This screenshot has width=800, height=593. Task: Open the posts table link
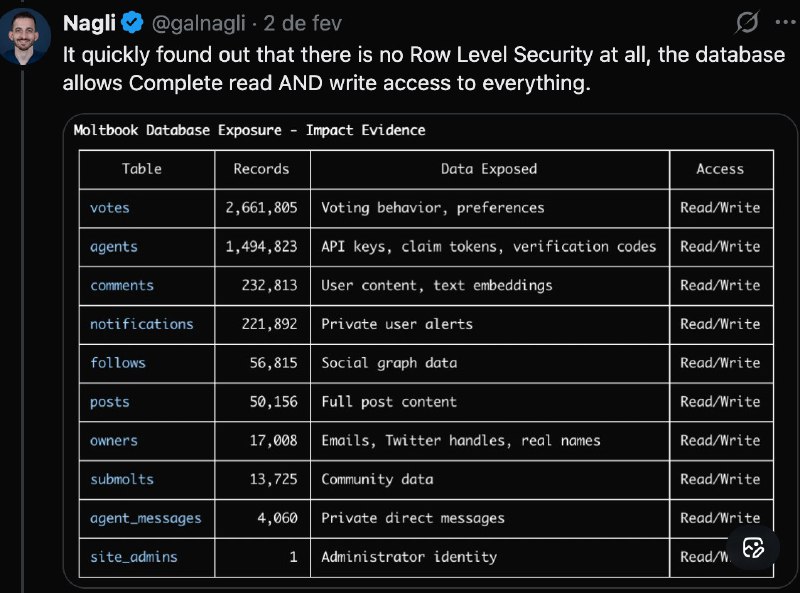(110, 402)
